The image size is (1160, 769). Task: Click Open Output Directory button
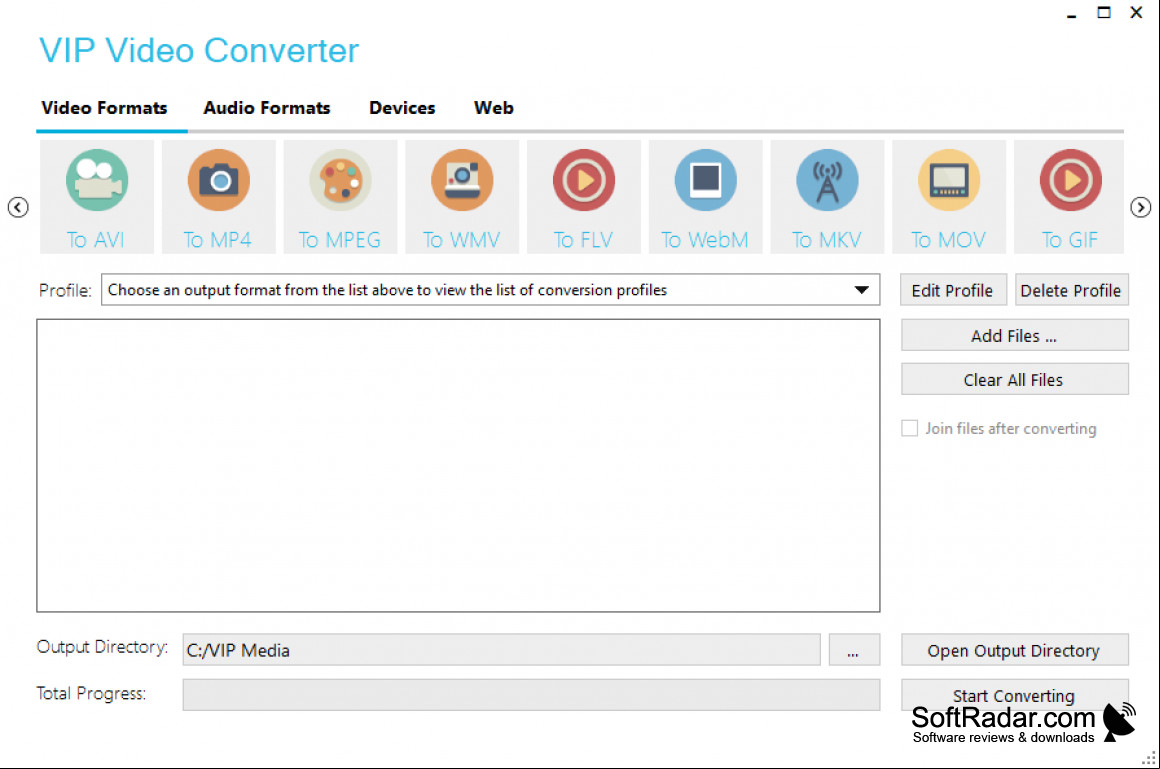(1014, 650)
